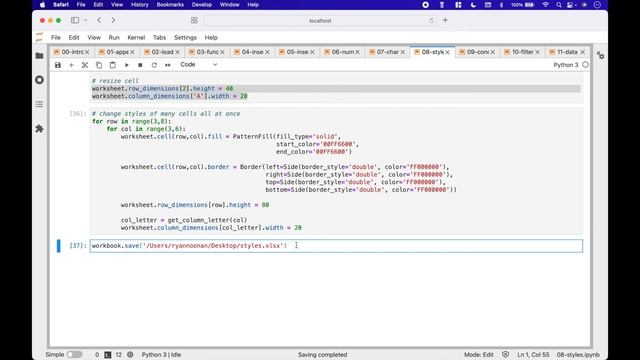The width and height of the screenshot is (640, 360).
Task: Click the change styles loop code cell
Action: coord(336,171)
